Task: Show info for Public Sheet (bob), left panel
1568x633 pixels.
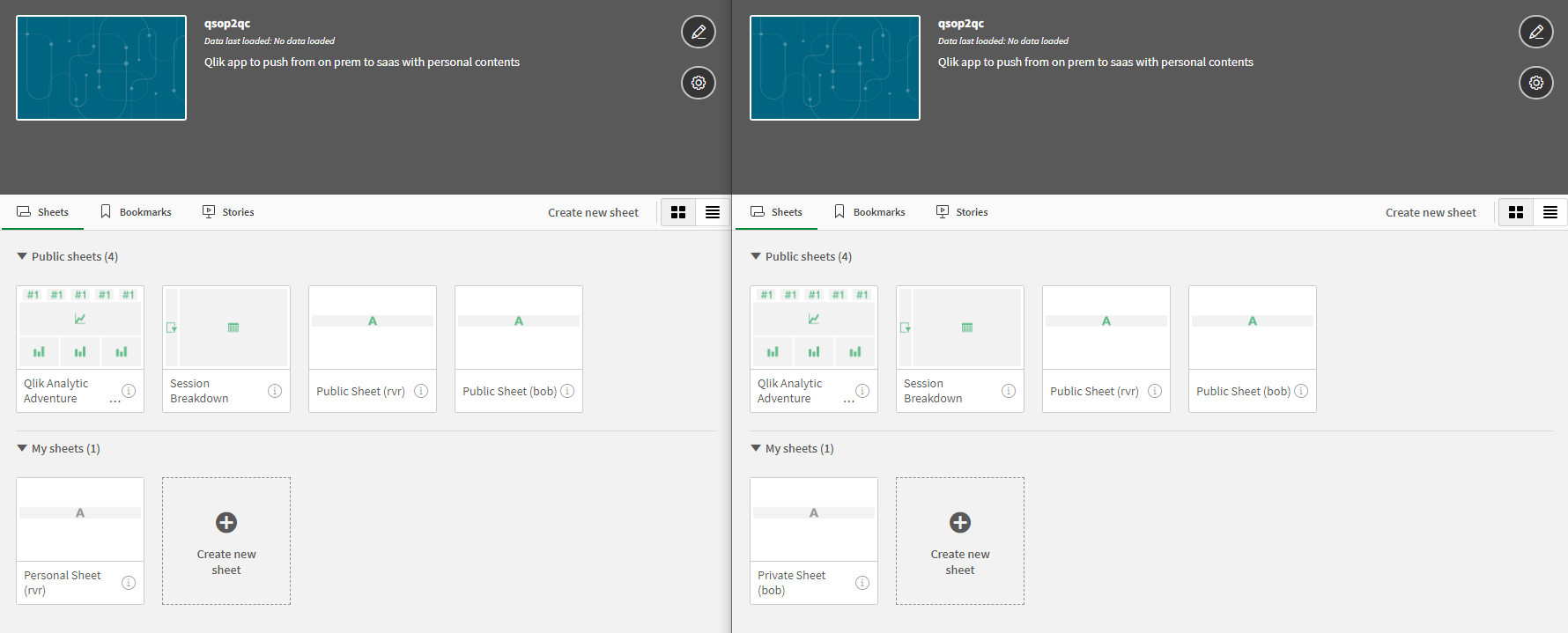Action: [567, 391]
